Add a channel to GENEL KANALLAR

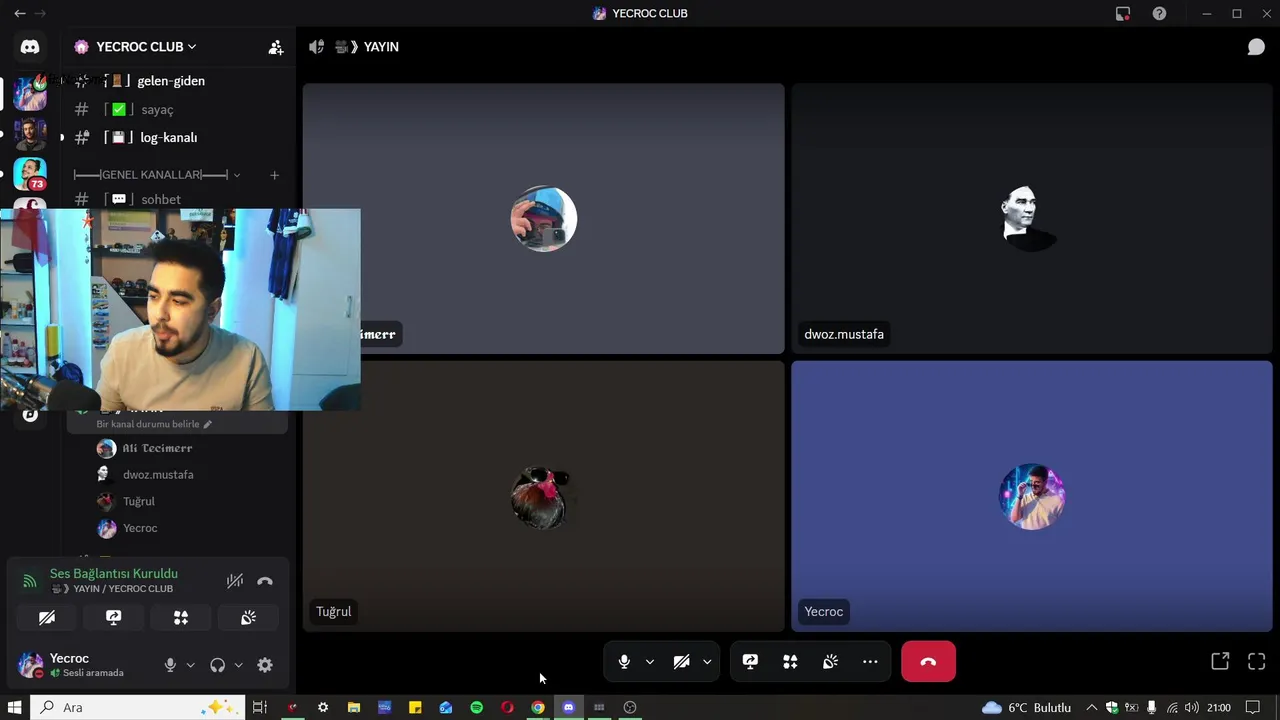(x=274, y=175)
